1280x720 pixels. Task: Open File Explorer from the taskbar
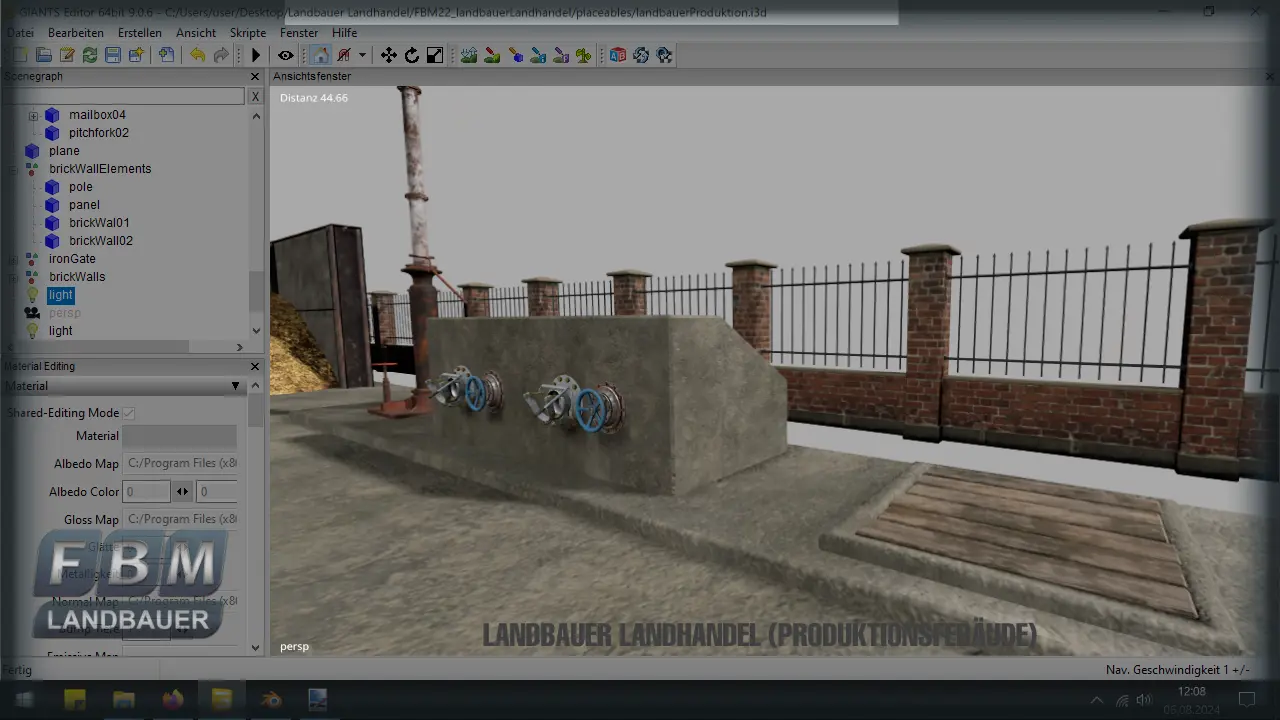click(x=123, y=699)
